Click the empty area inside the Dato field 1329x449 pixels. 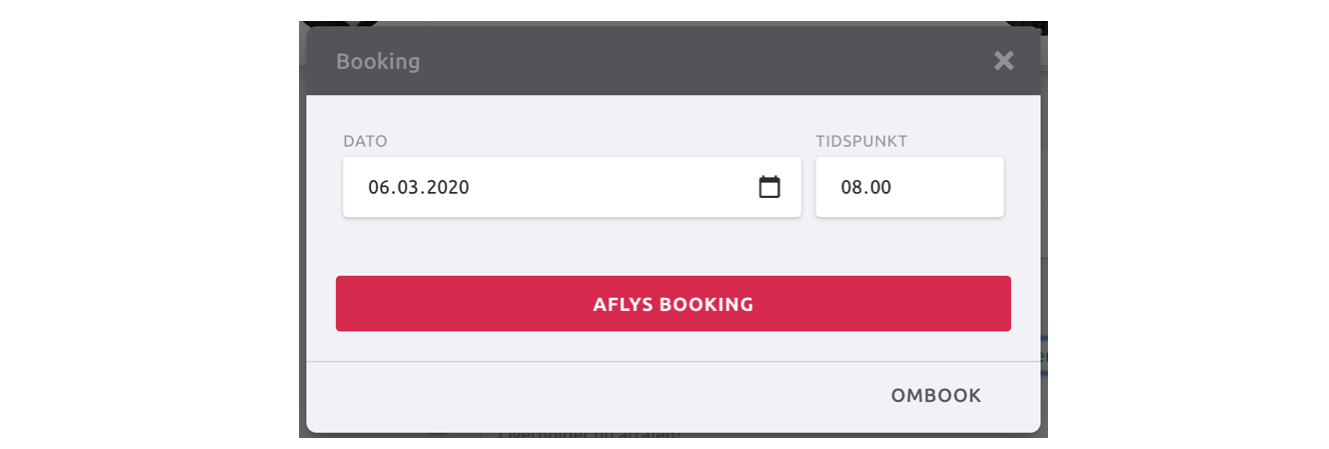610,187
